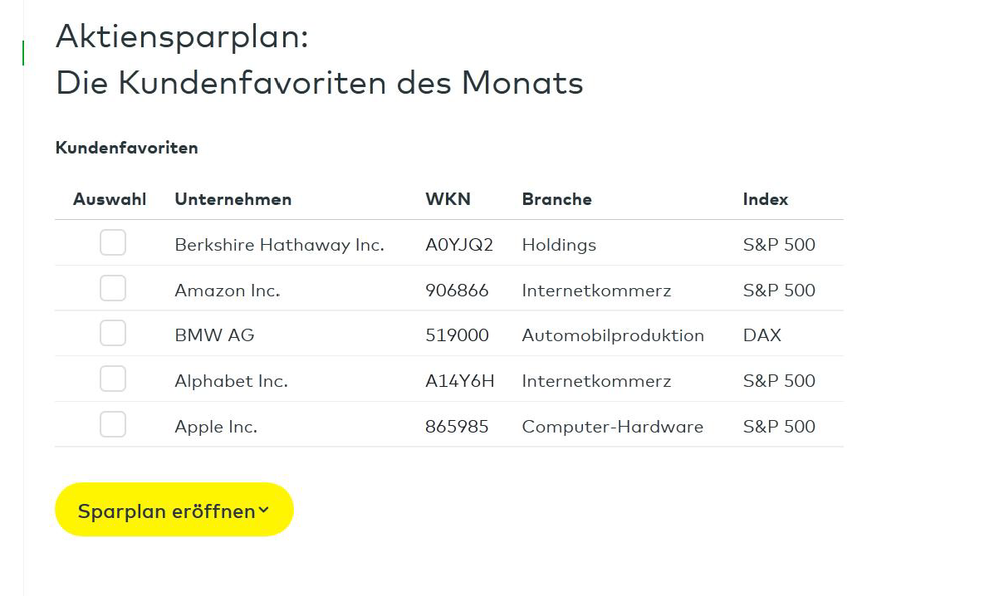Click the Automobilproduktion branch cell

pyautogui.click(x=613, y=336)
